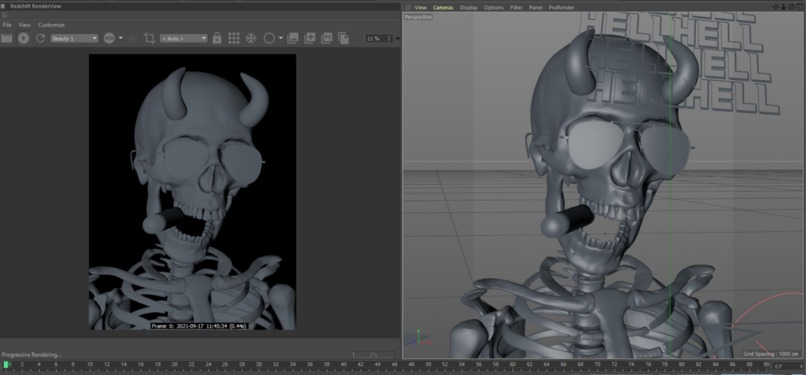Click the clapperboard render icon in RenderView
Screen dimensions: 806x375
(7, 38)
